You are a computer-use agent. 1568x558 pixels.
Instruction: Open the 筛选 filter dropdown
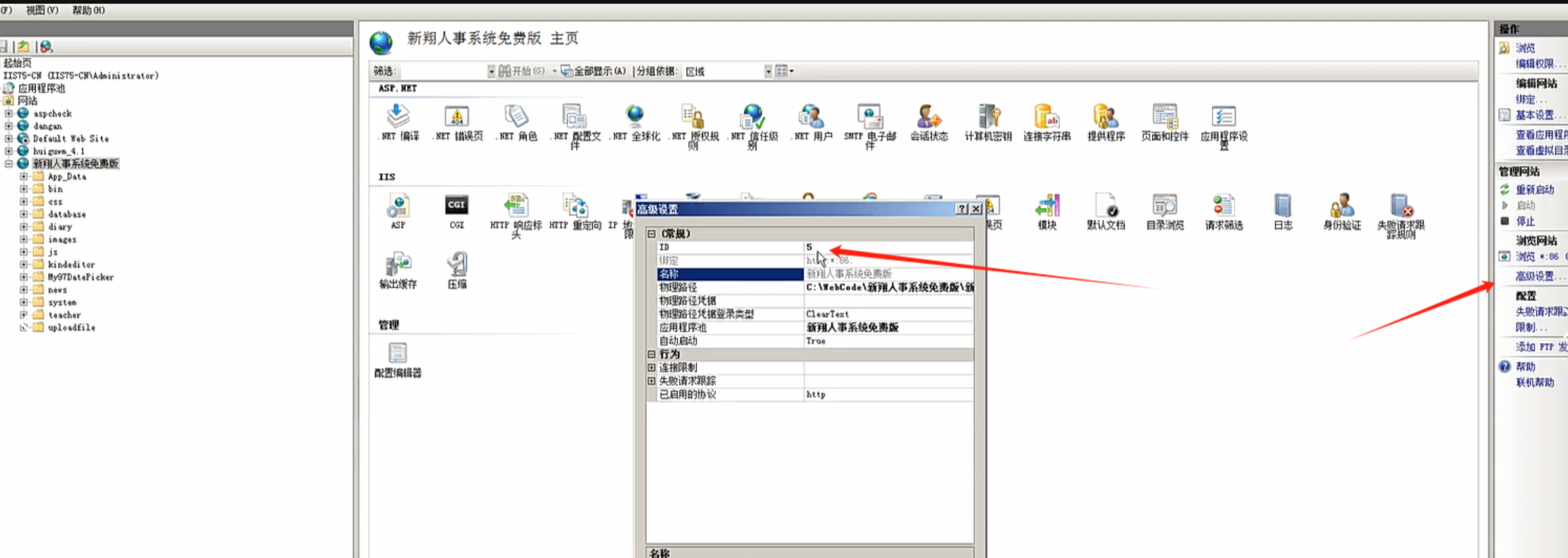point(491,71)
